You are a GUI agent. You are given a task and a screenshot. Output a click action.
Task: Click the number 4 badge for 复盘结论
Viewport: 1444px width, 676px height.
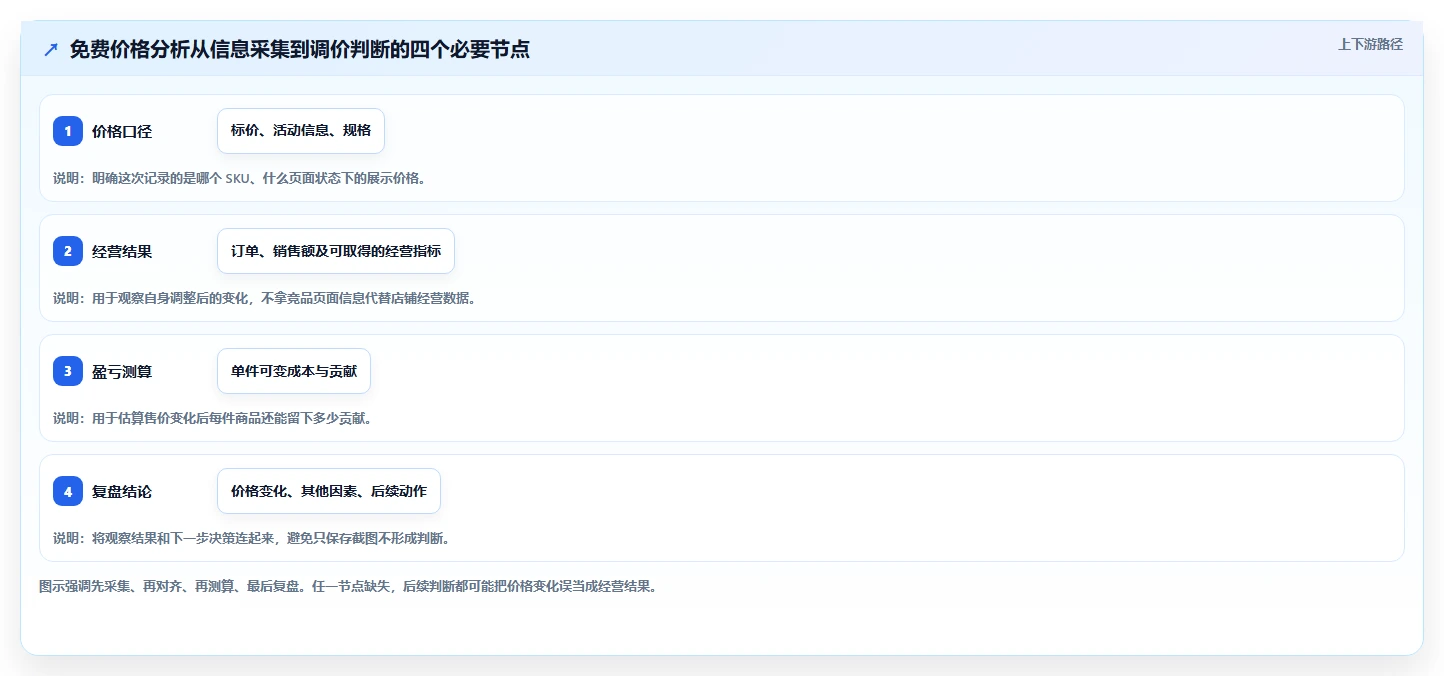click(68, 491)
